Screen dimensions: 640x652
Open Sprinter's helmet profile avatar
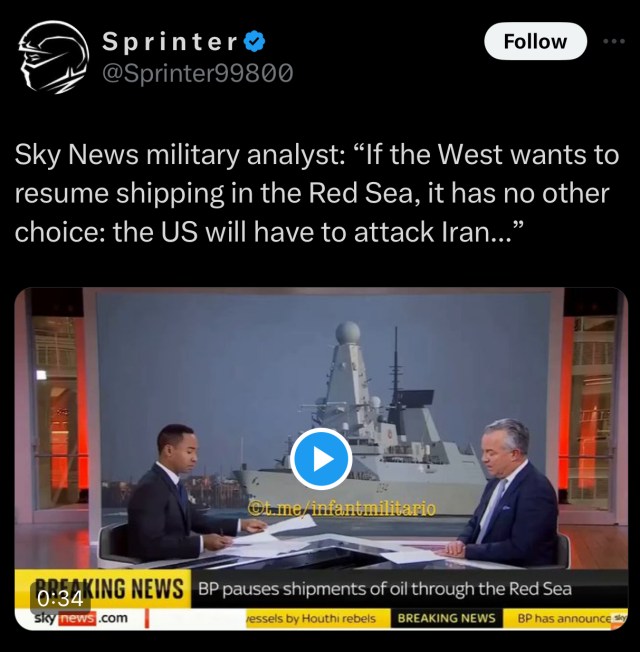point(54,57)
